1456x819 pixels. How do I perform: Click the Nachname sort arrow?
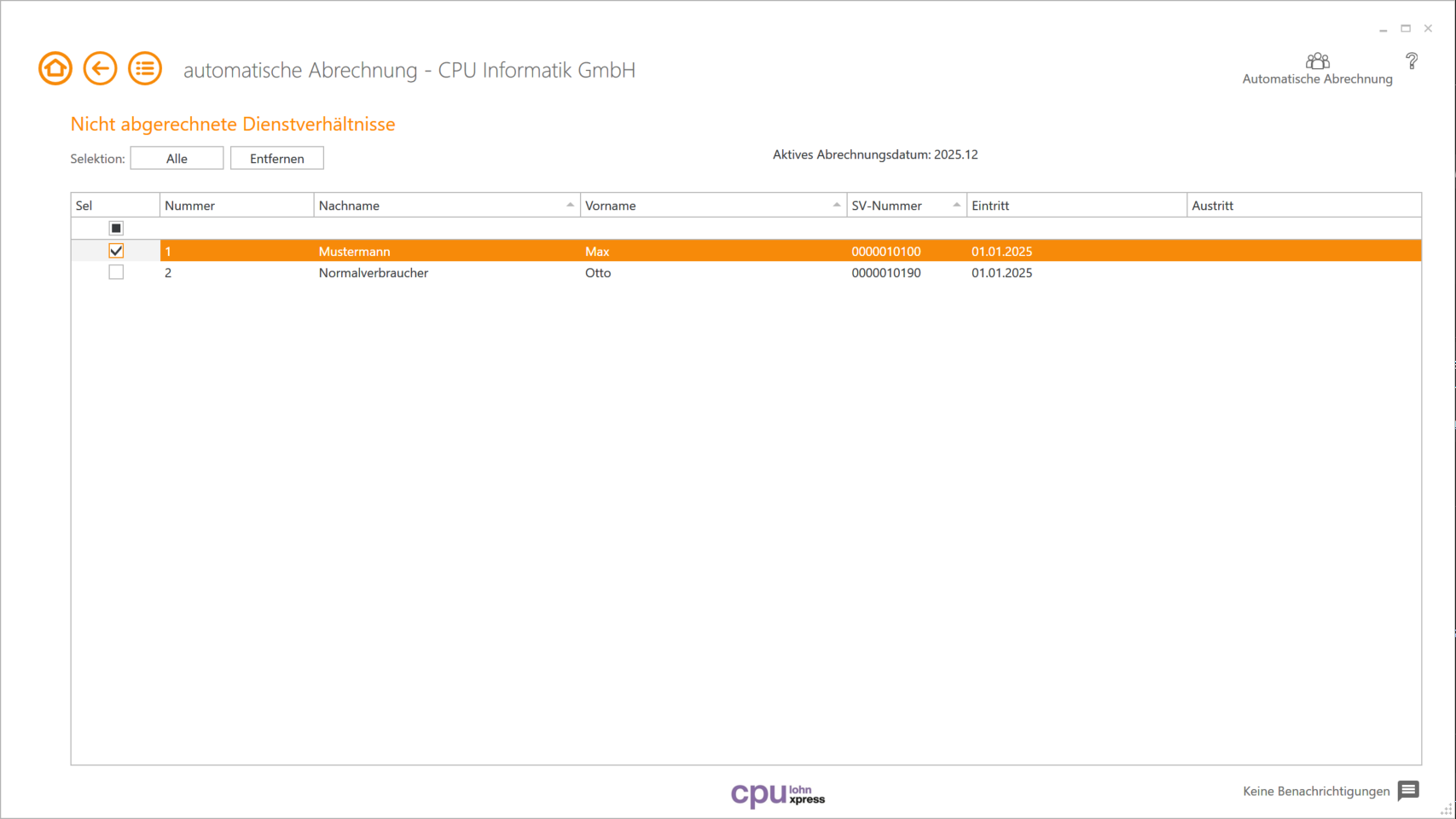coord(569,205)
